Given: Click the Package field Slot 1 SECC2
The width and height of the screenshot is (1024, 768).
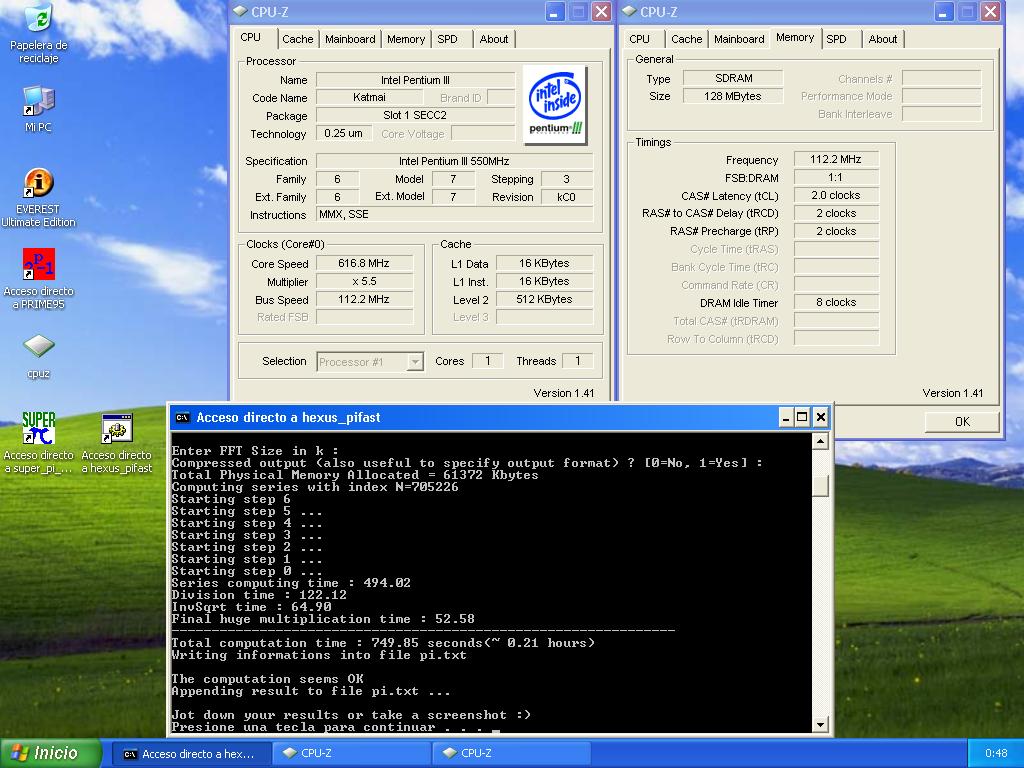Looking at the screenshot, I should coord(415,116).
